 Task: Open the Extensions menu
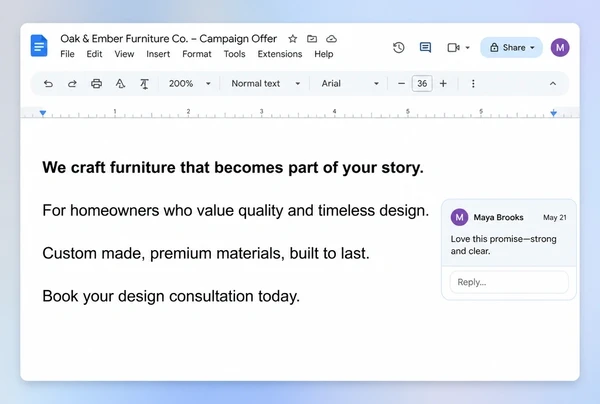coord(280,54)
